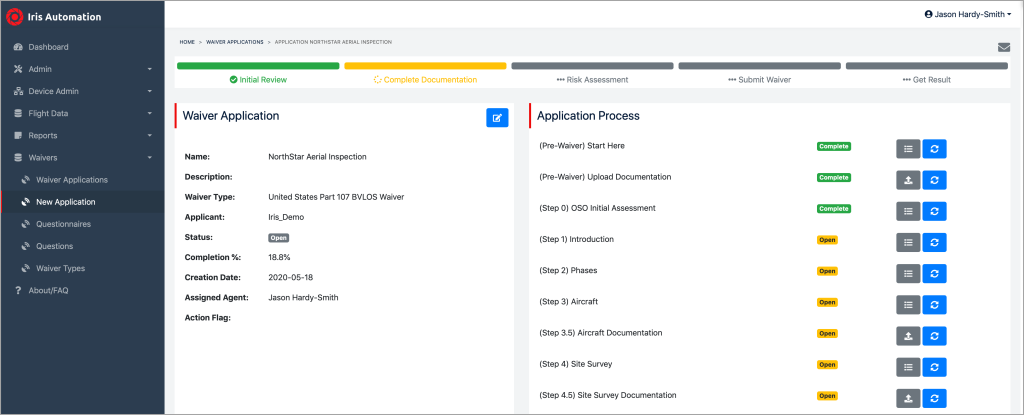
Task: Refresh the Step 4 Site Survey row
Action: [934, 366]
